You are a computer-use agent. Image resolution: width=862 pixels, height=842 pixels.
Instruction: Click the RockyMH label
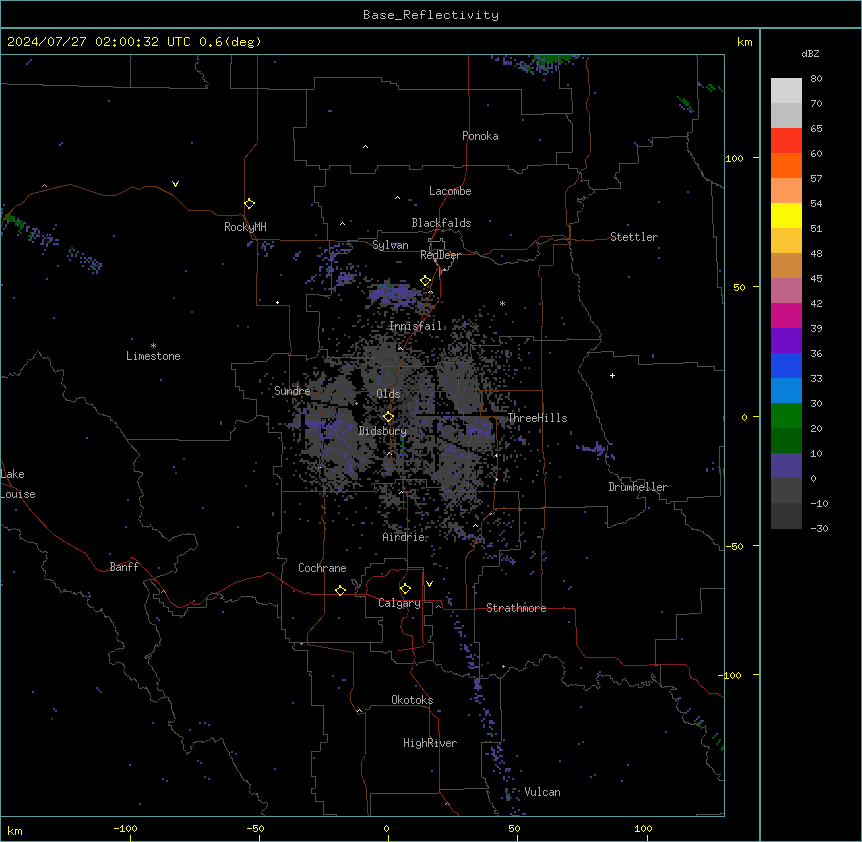coord(245,227)
